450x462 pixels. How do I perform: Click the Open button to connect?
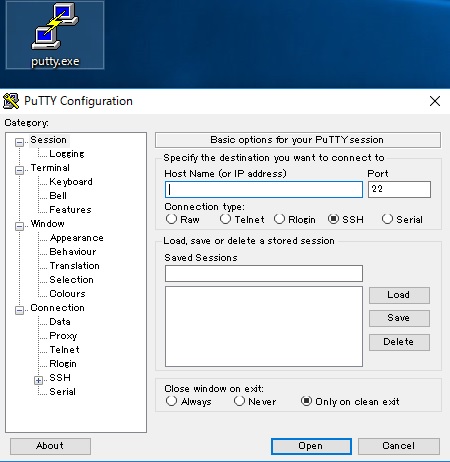click(311, 446)
